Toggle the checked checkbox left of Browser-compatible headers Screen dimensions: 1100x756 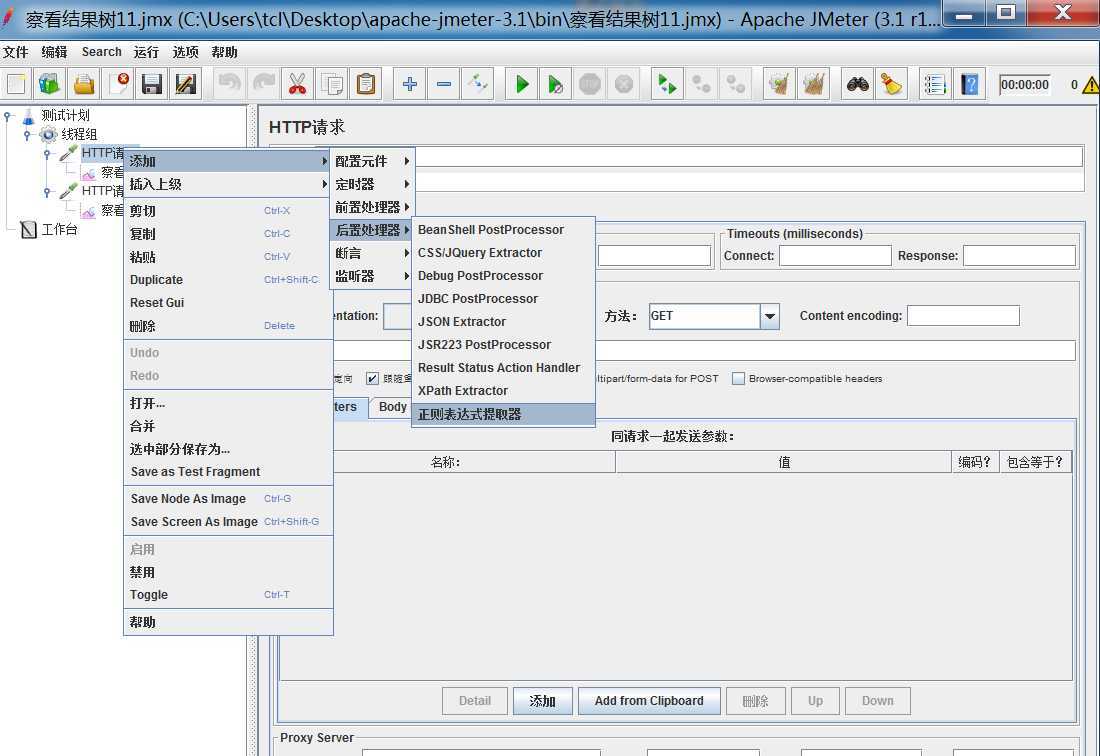(373, 379)
